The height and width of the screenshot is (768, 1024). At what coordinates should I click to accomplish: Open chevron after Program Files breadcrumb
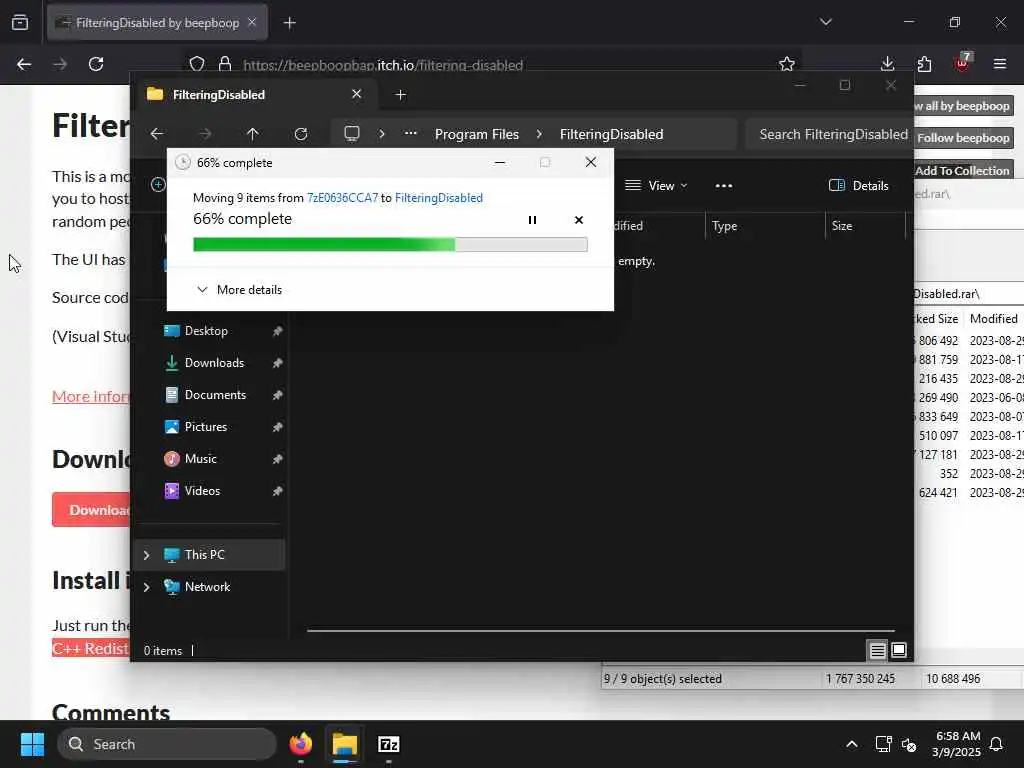pyautogui.click(x=539, y=134)
